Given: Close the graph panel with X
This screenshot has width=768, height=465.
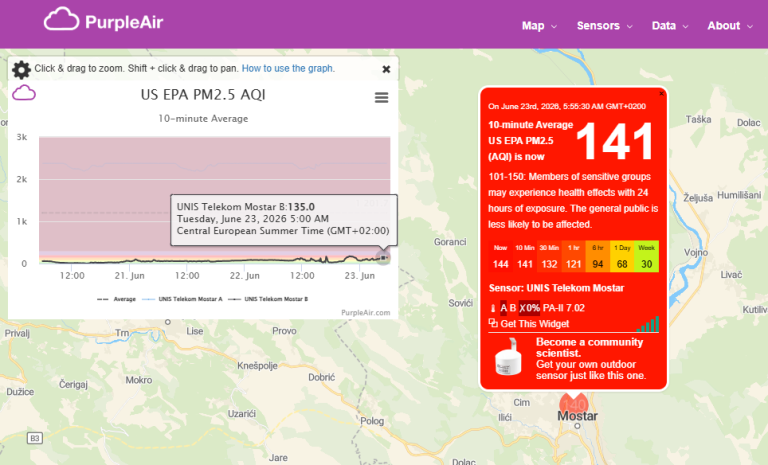Looking at the screenshot, I should click(386, 70).
